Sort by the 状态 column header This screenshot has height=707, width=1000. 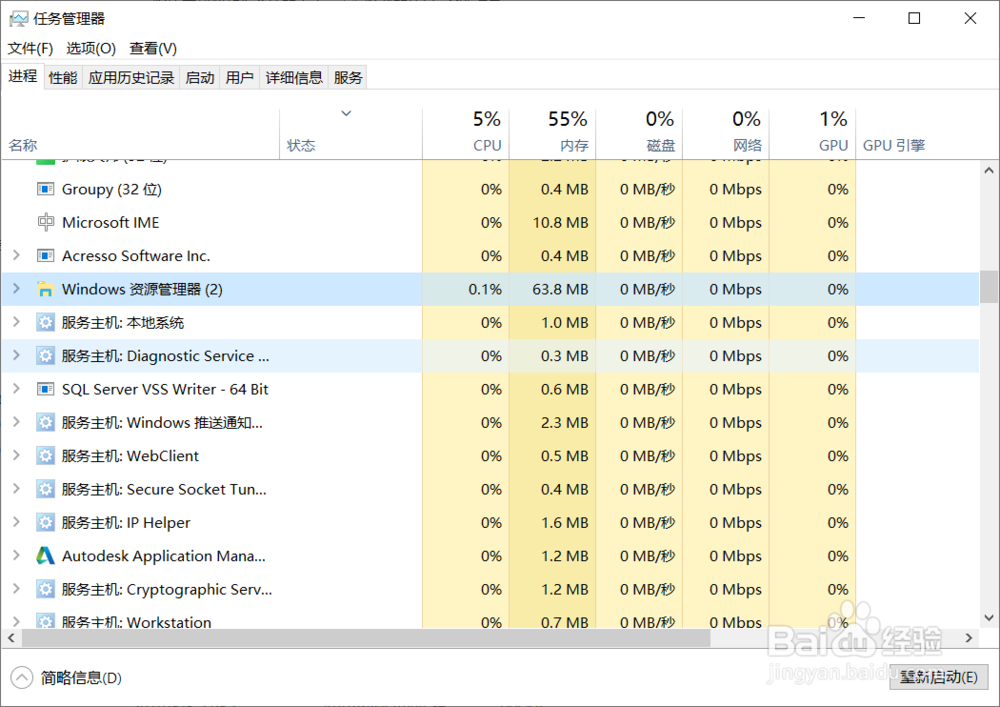pos(351,133)
